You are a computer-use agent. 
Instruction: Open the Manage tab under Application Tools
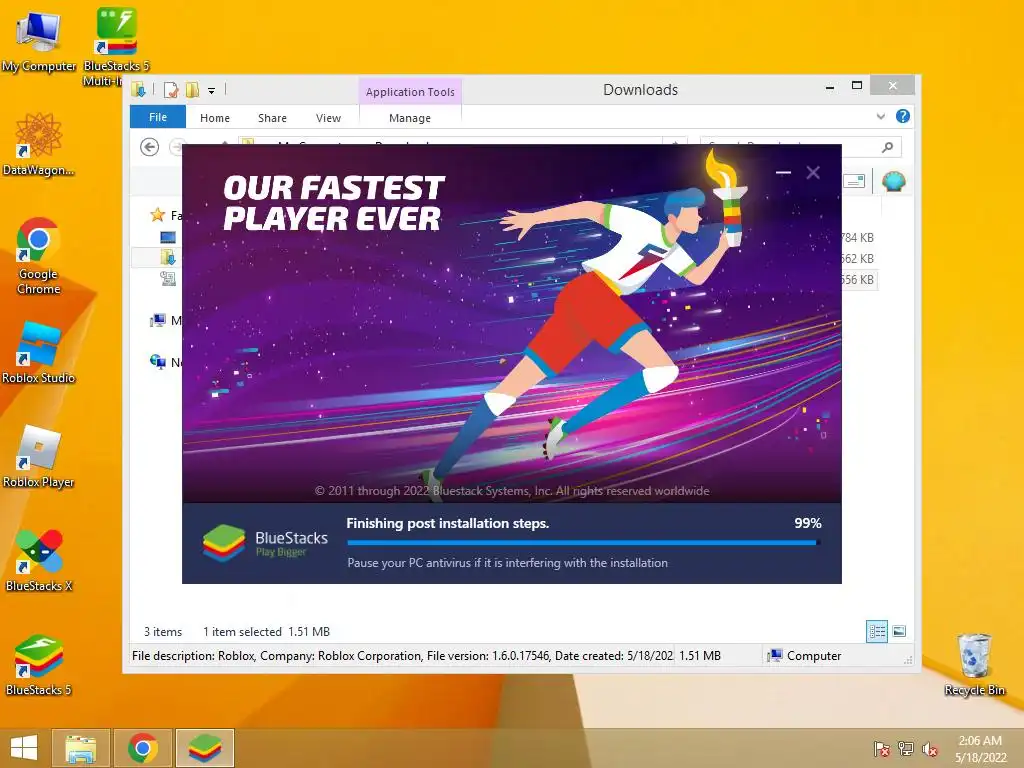coord(410,118)
